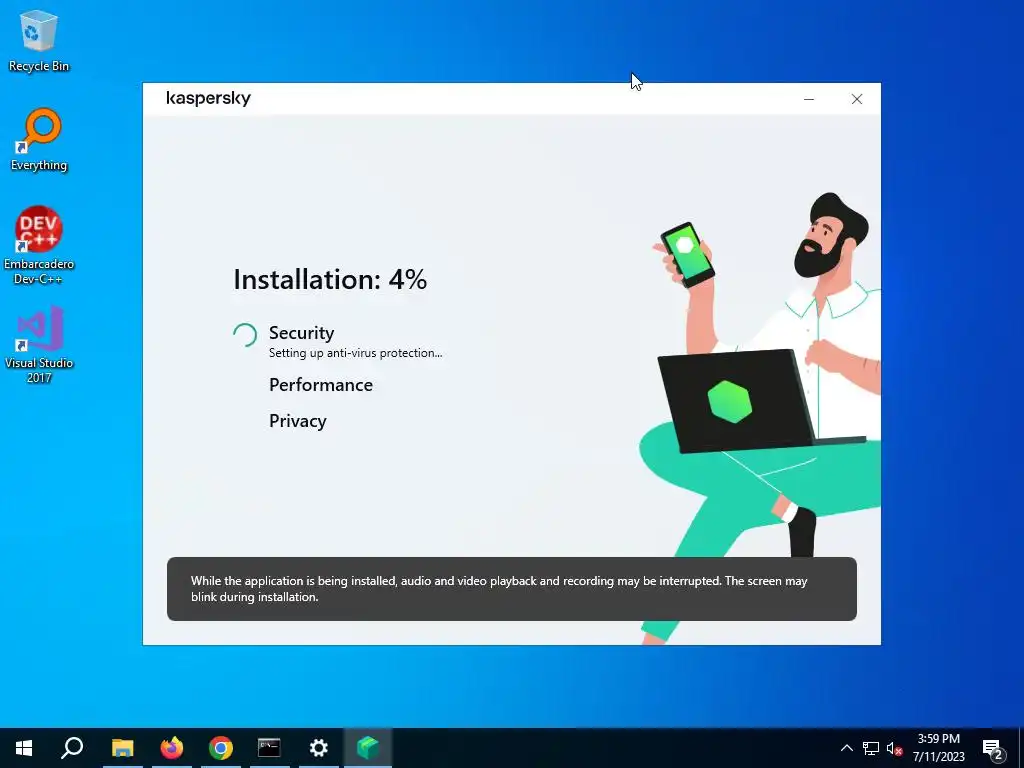Select the Kaspersky installer taskbar icon

368,748
